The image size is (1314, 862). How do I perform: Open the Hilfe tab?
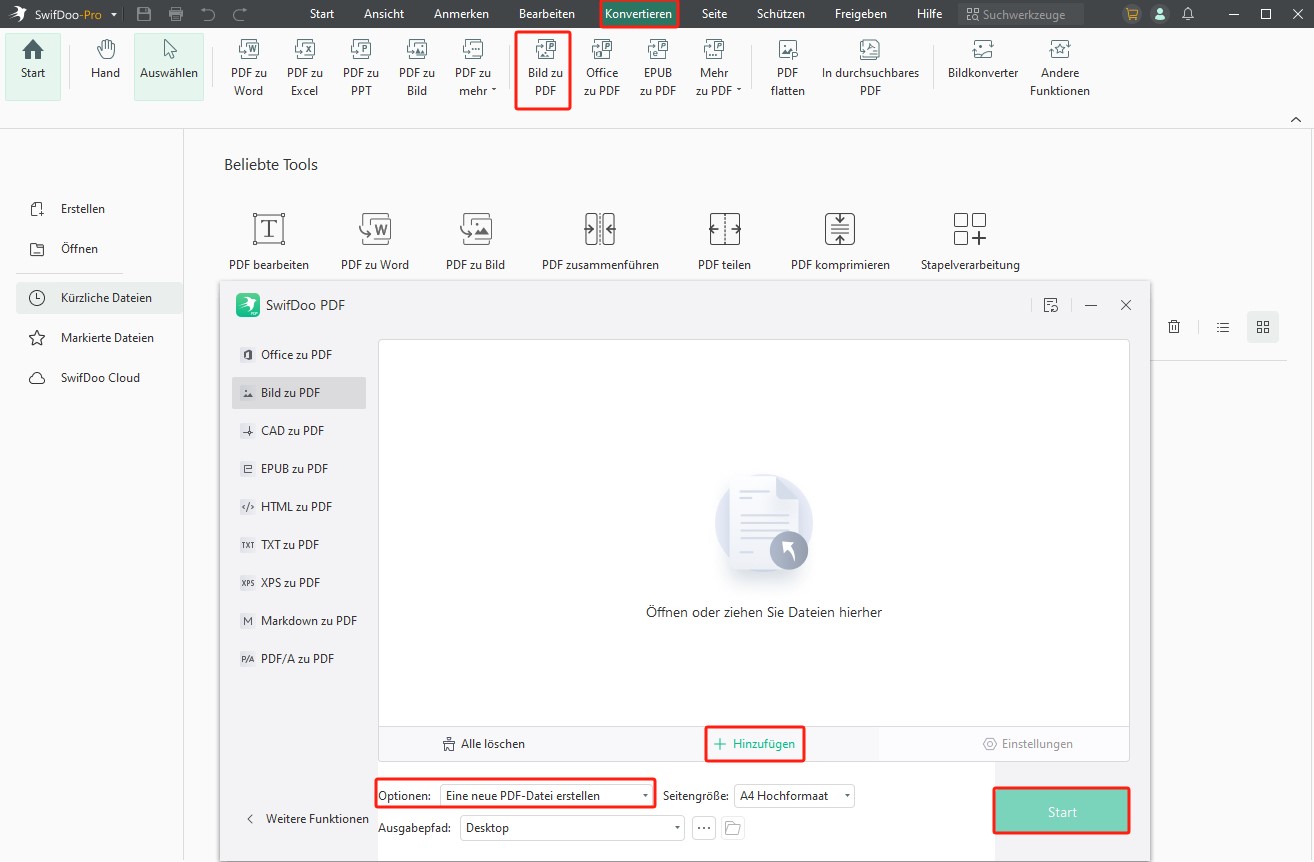pyautogui.click(x=929, y=14)
